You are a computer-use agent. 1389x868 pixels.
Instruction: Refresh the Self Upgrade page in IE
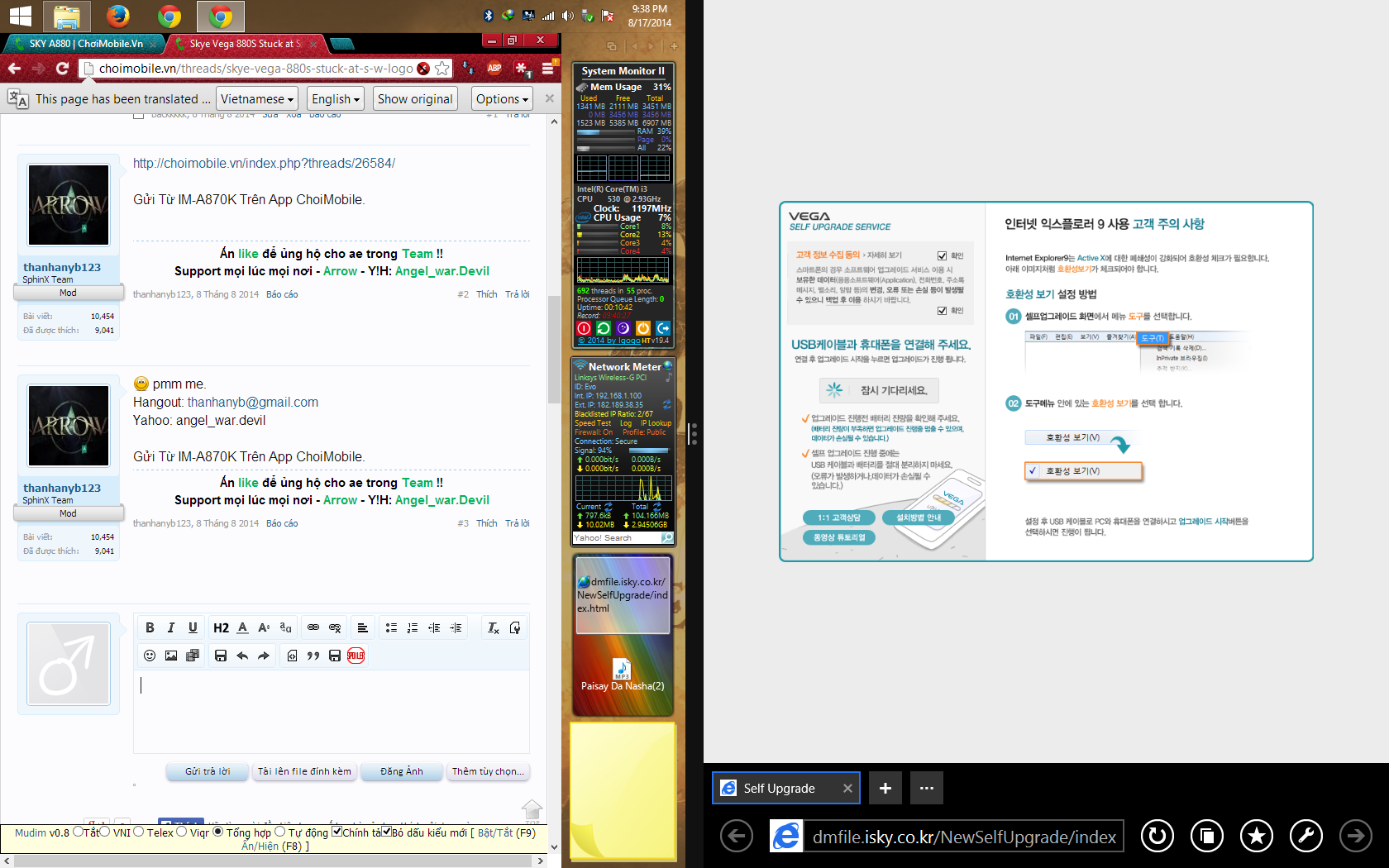tap(1157, 837)
